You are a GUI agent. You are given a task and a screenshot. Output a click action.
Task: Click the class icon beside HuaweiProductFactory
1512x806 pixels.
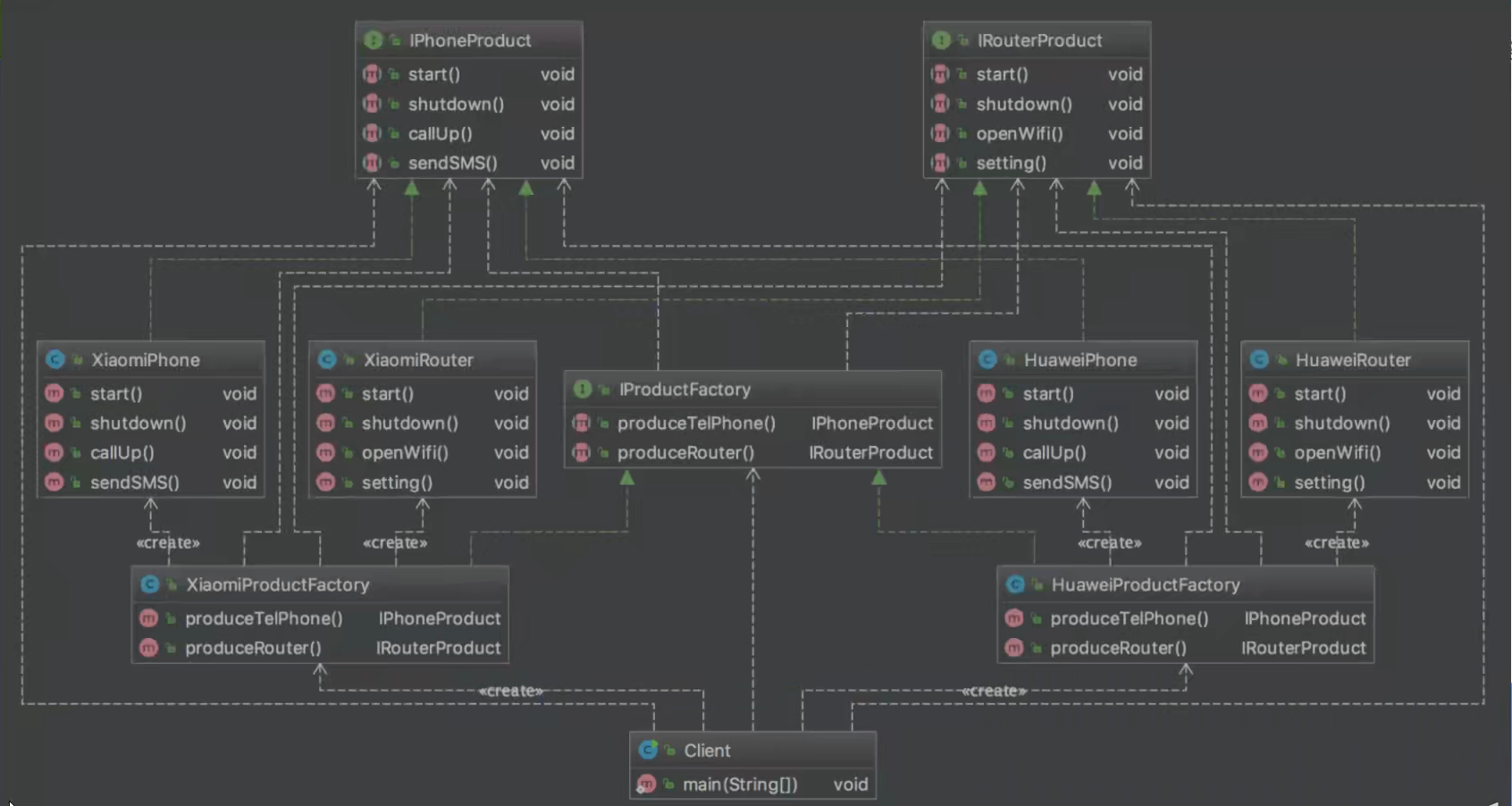pos(1015,584)
